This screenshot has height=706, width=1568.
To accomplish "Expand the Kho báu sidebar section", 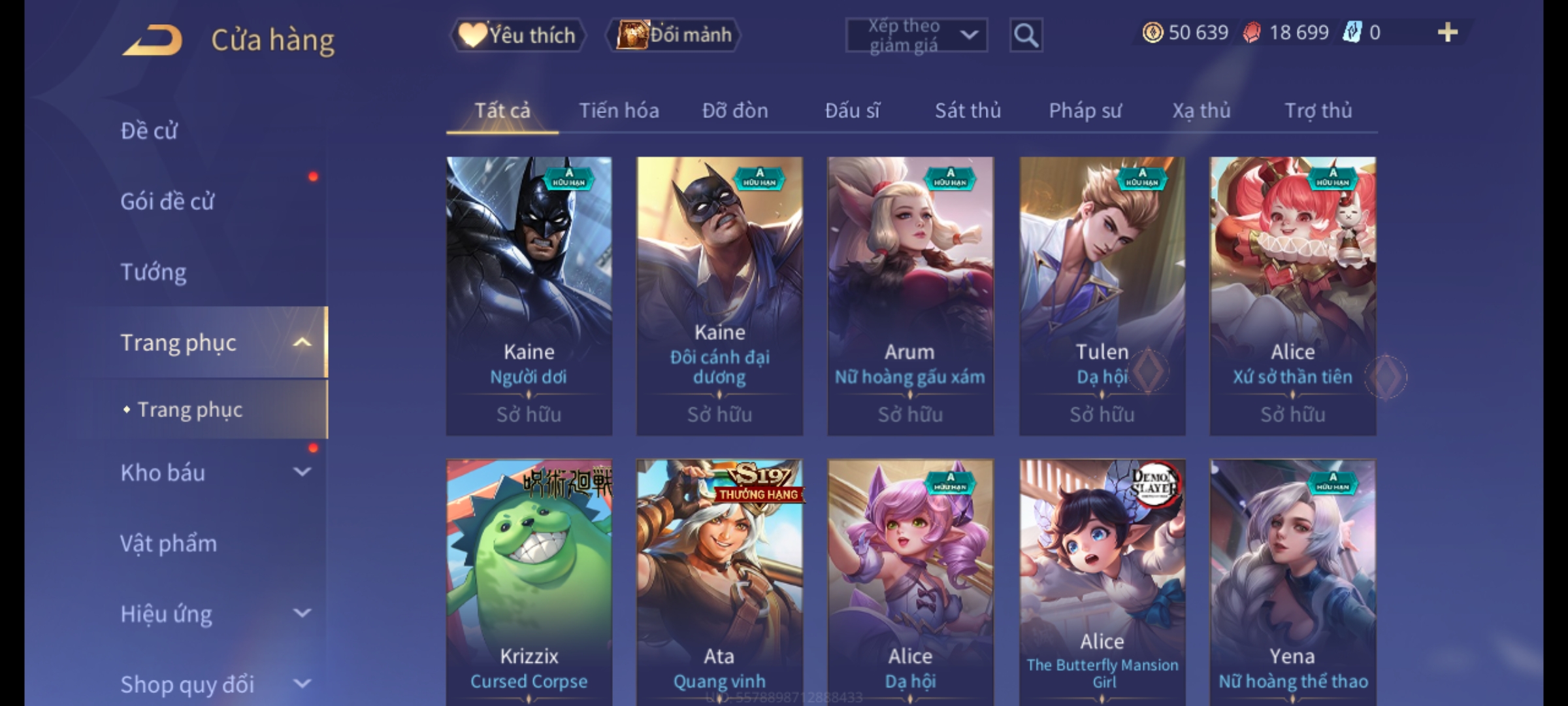I will pyautogui.click(x=302, y=472).
